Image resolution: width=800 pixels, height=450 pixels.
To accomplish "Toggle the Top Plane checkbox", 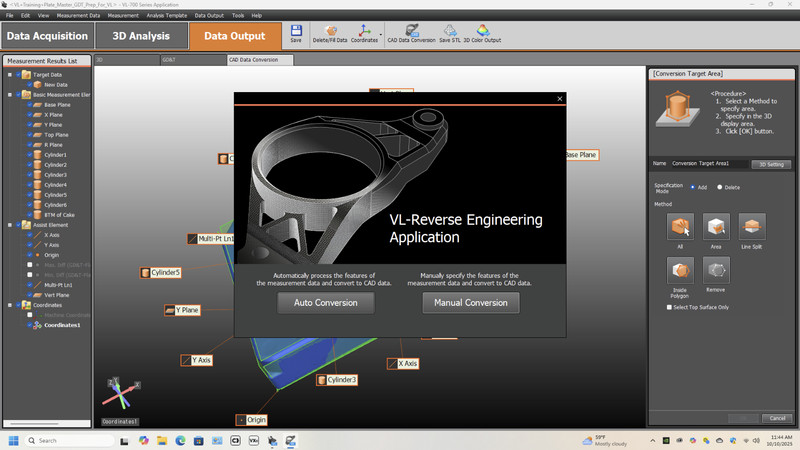I will [30, 135].
